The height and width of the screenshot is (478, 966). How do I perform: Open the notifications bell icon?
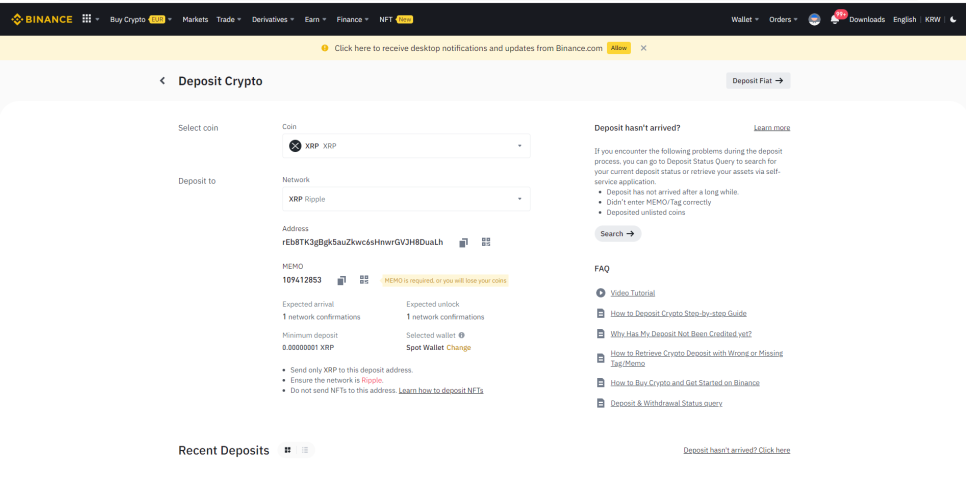click(x=835, y=20)
